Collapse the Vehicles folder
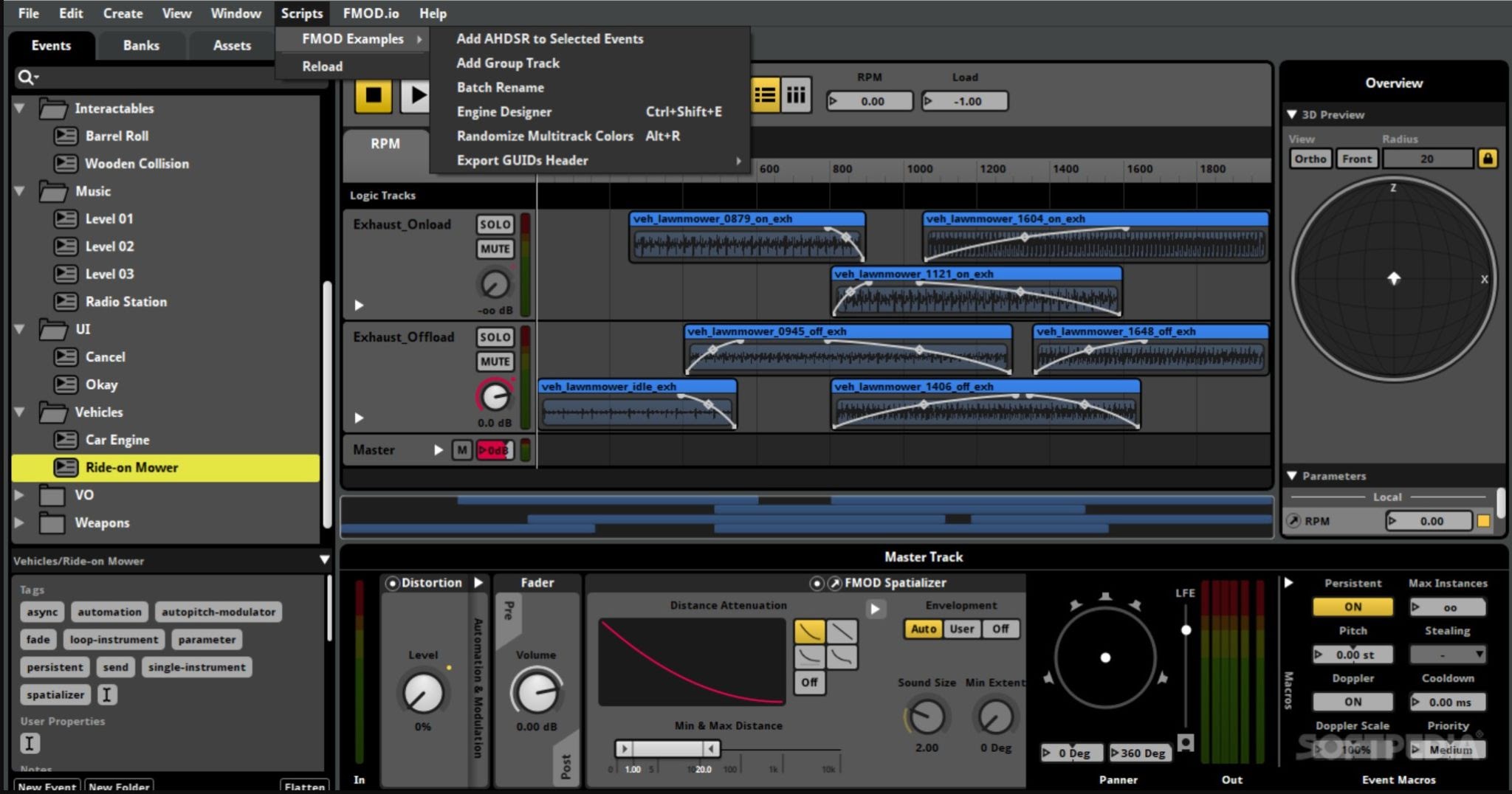This screenshot has height=794, width=1512. tap(20, 412)
